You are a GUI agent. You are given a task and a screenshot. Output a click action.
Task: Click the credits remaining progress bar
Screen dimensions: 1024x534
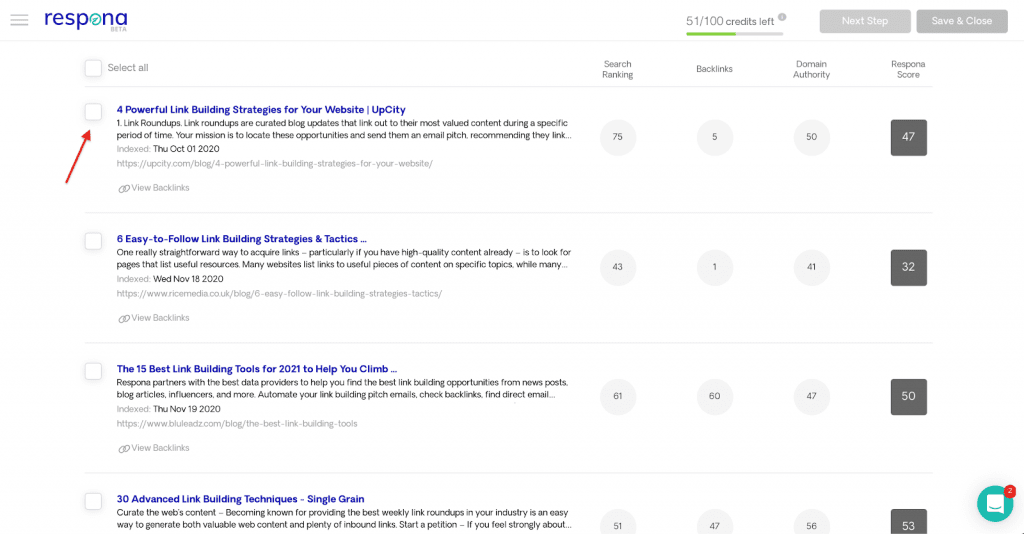(x=734, y=34)
